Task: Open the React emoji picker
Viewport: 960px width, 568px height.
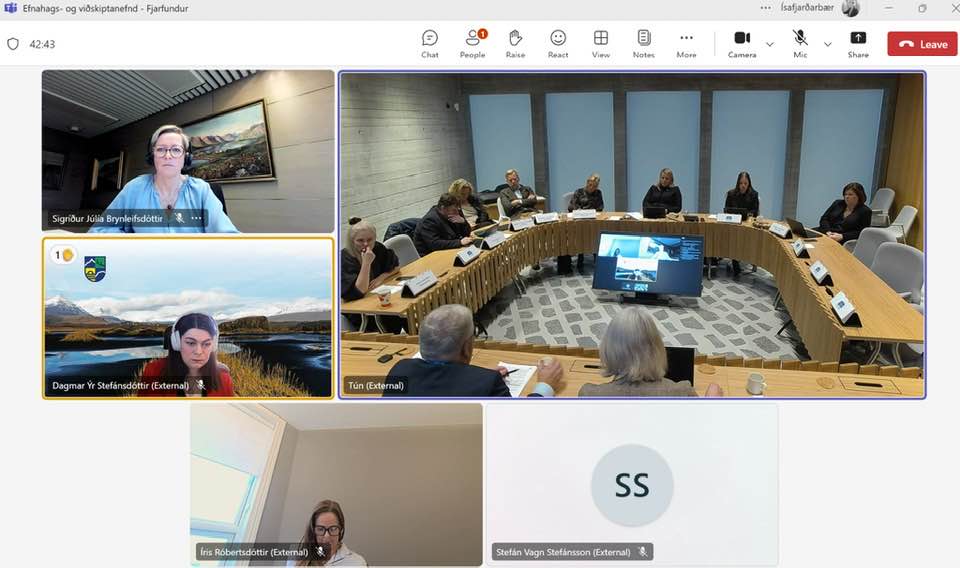Action: [x=558, y=43]
